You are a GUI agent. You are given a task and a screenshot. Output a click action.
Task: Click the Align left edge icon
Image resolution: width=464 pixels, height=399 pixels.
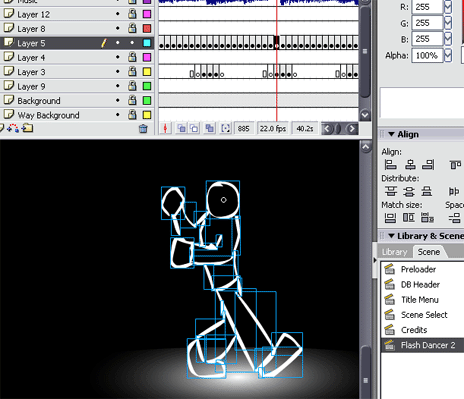click(390, 165)
